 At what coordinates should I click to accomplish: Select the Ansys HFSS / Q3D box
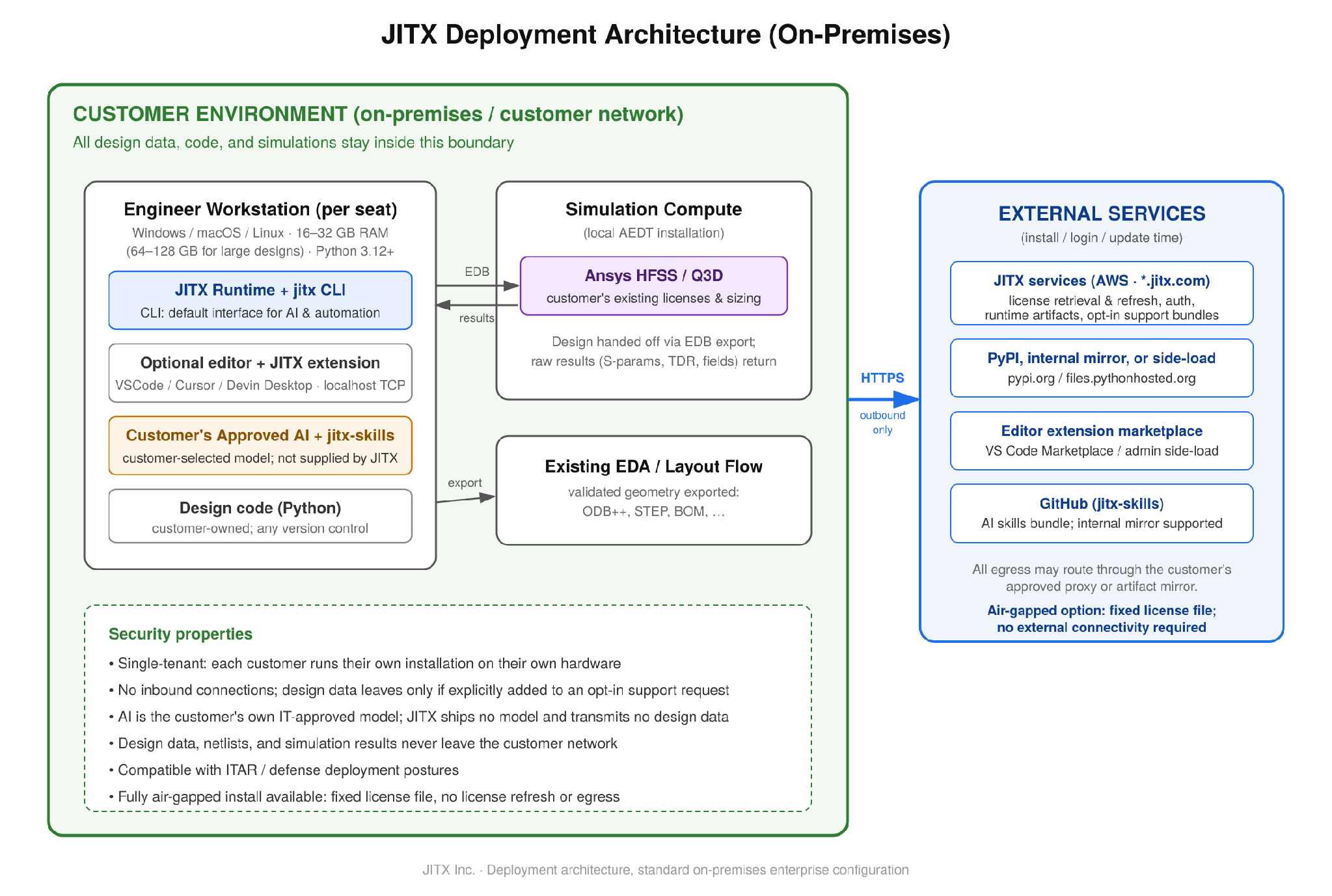pos(654,286)
